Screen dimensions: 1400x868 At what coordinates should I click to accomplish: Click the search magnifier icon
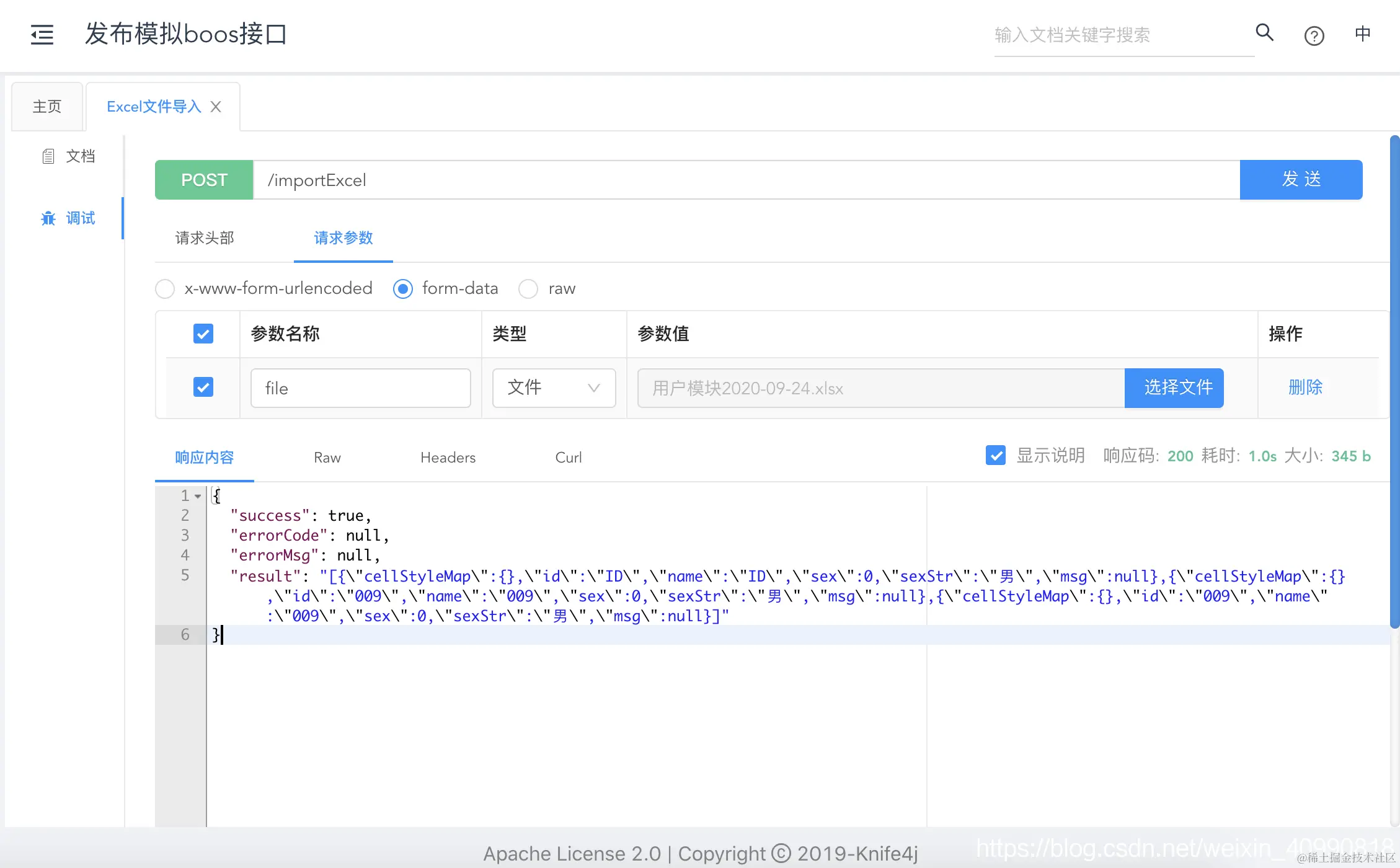coord(1264,32)
